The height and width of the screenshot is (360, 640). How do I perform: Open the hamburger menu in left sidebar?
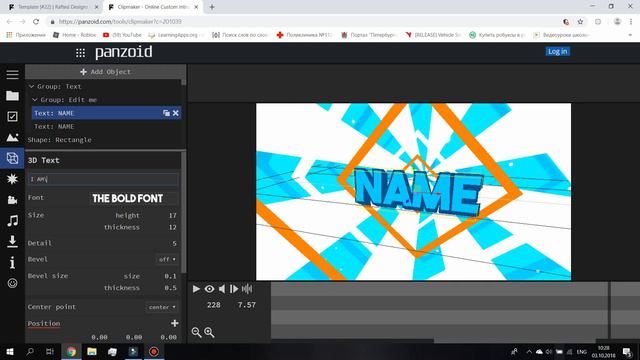pos(12,74)
